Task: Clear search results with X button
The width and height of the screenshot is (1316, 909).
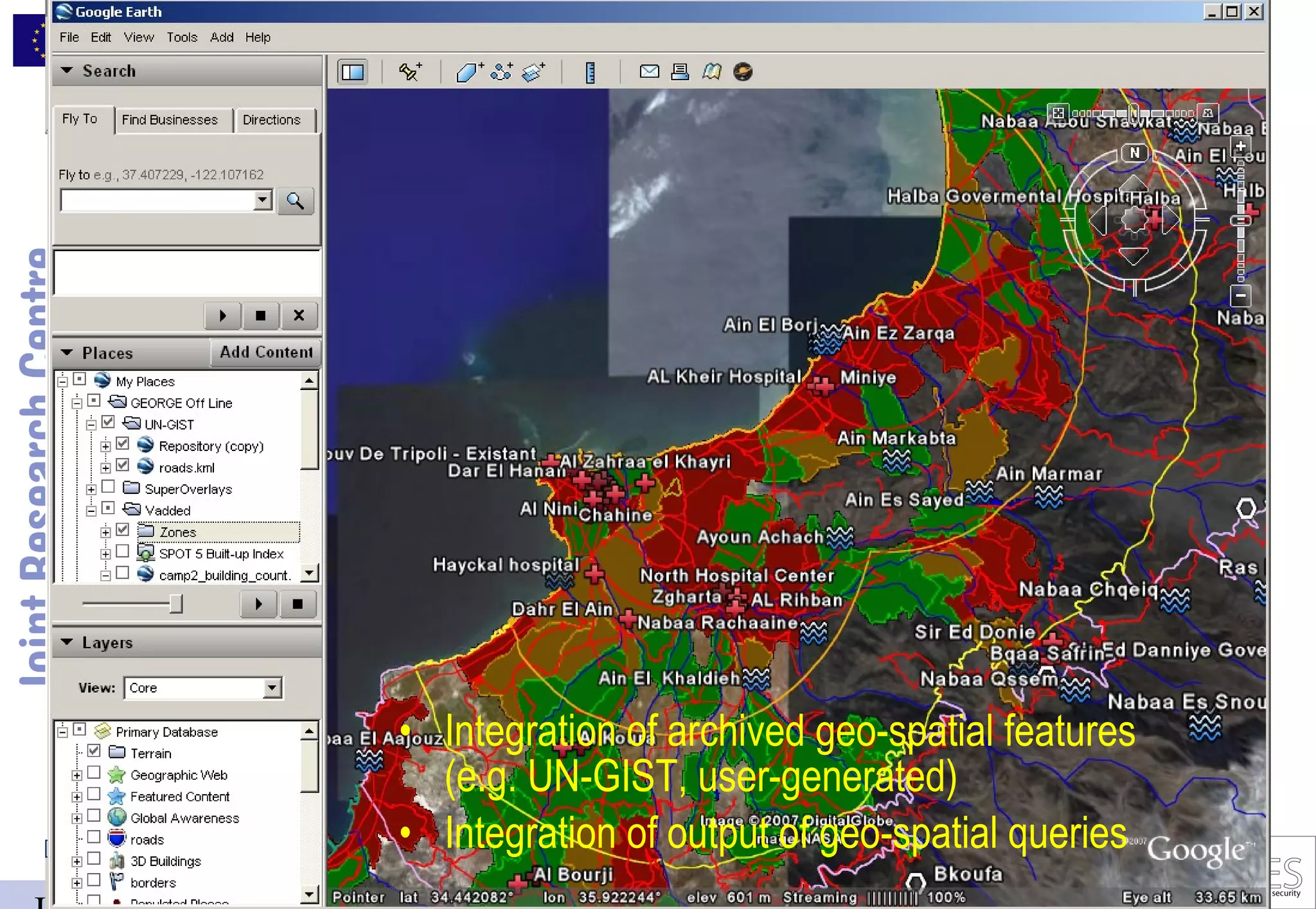Action: click(x=299, y=315)
